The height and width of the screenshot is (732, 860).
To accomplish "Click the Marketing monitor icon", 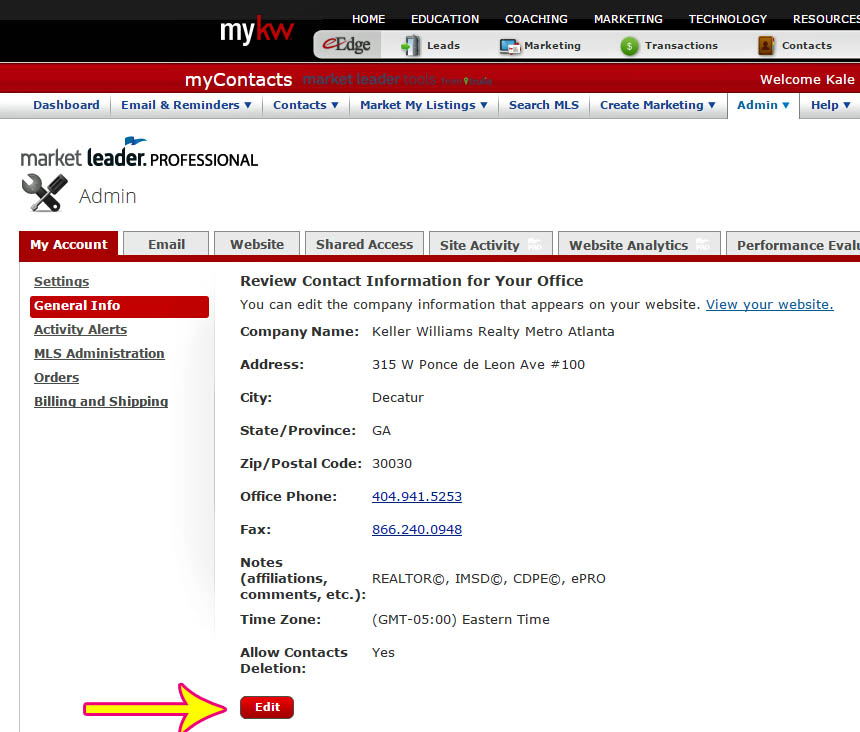I will [x=510, y=47].
